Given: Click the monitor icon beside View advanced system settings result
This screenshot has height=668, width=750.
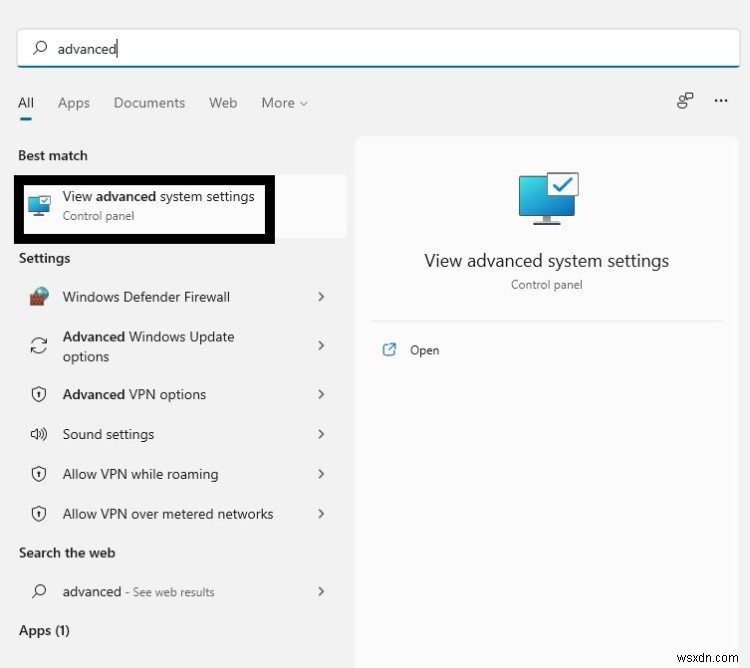Looking at the screenshot, I should click(x=39, y=206).
